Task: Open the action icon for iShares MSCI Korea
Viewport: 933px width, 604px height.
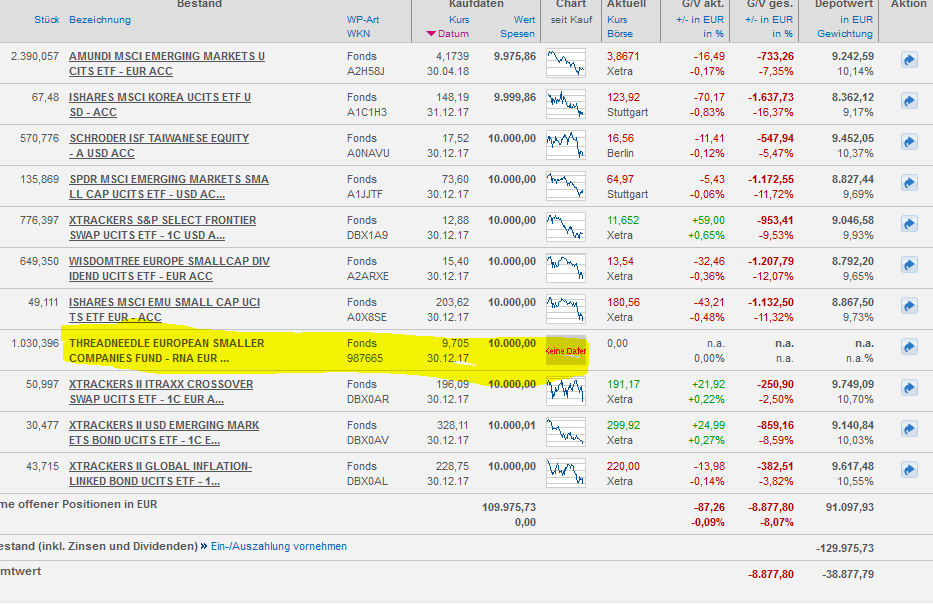Action: pos(908,101)
